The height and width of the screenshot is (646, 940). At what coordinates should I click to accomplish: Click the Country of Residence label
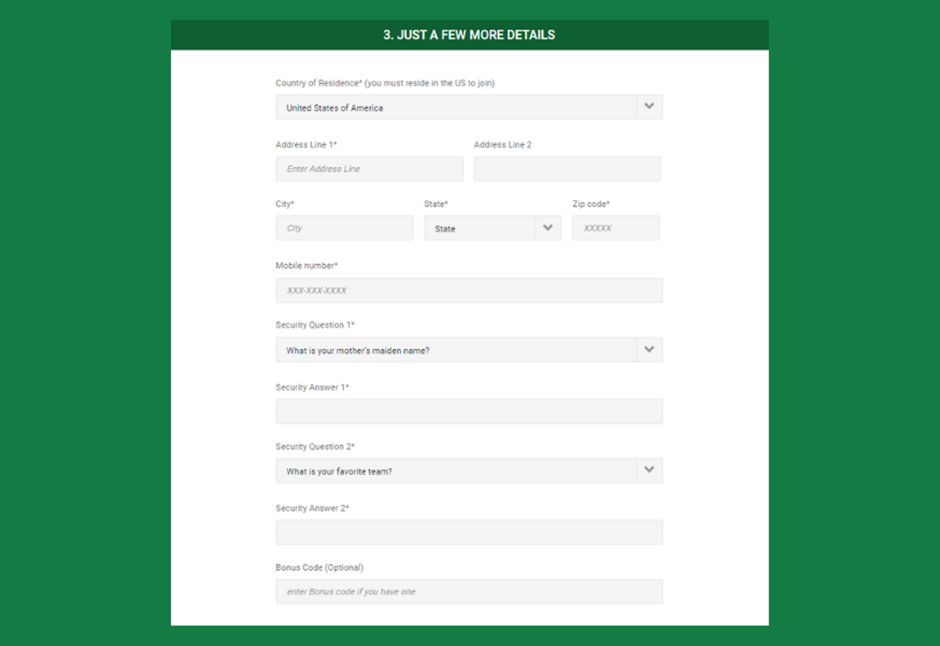point(384,83)
